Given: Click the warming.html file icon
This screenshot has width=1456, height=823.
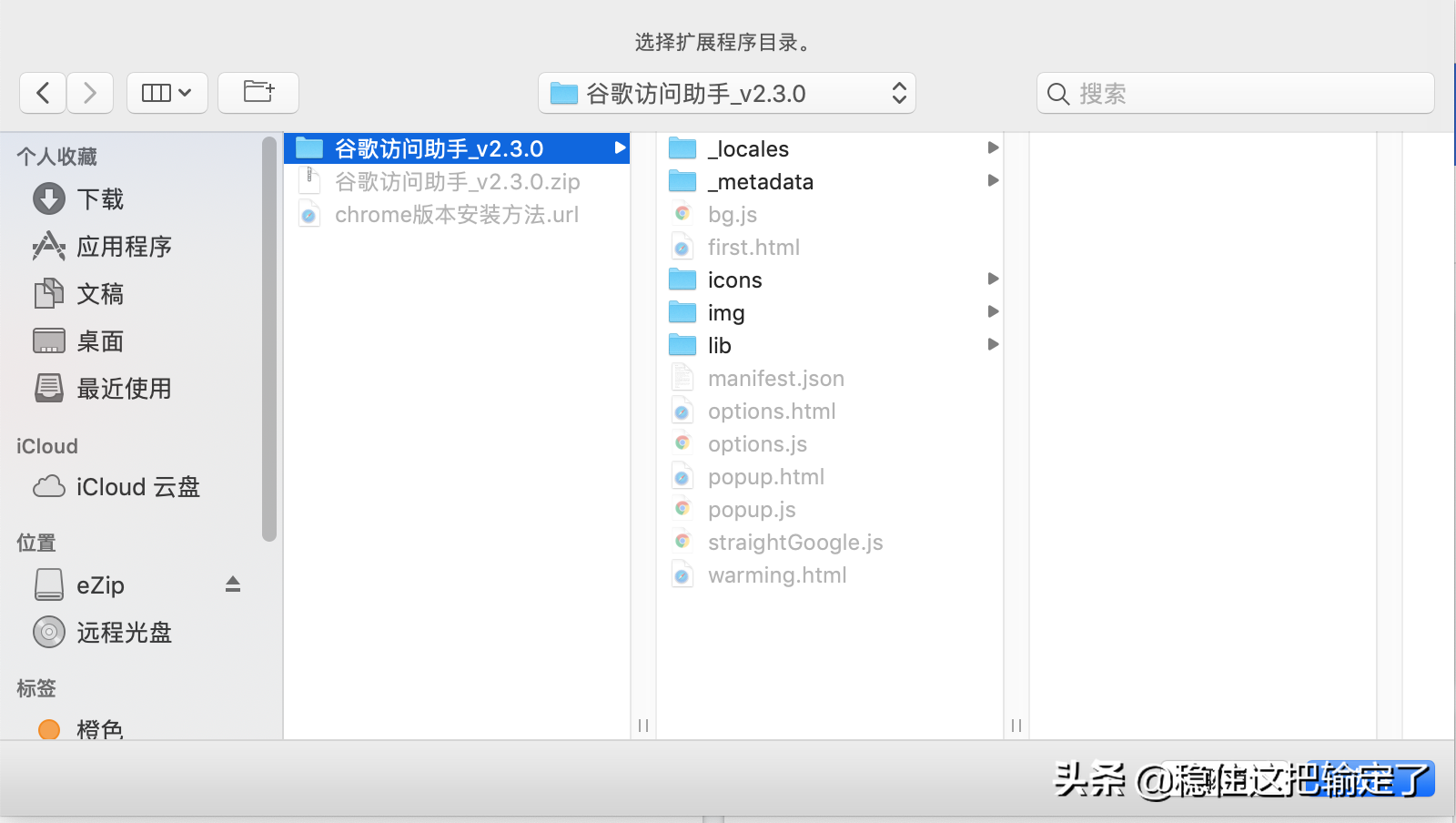Looking at the screenshot, I should pos(682,574).
